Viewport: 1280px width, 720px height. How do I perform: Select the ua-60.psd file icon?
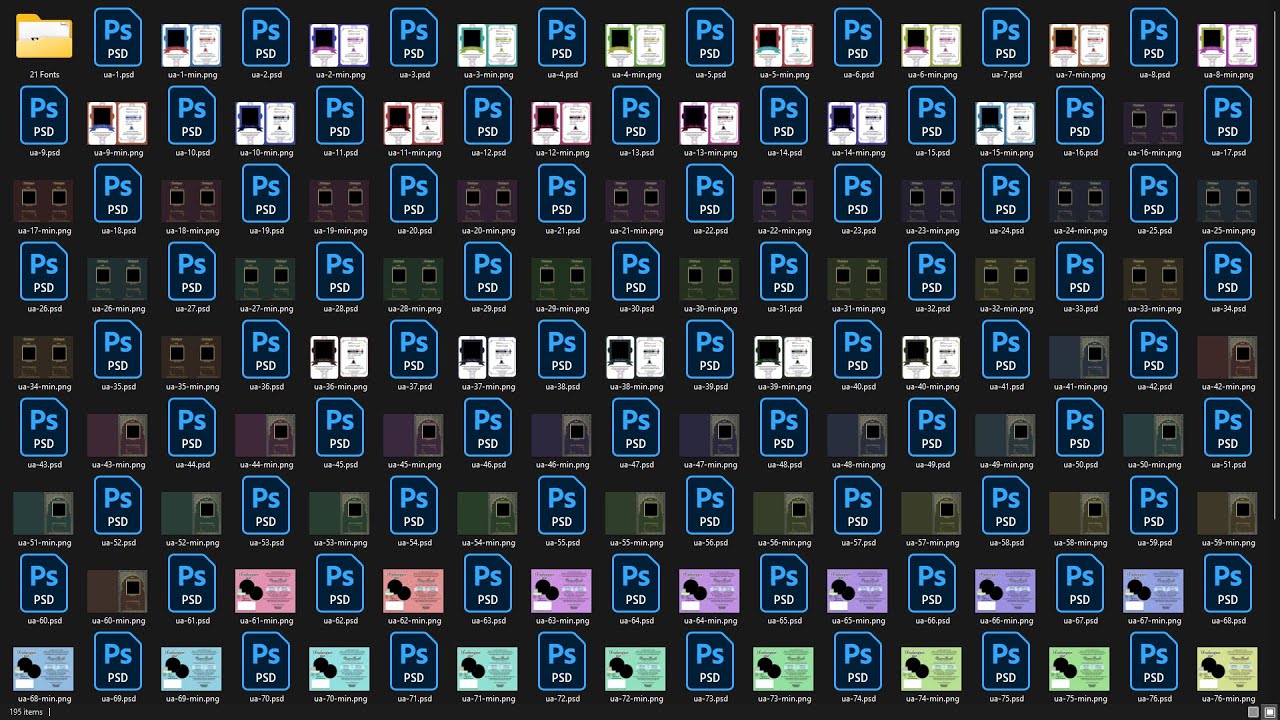tap(44, 584)
